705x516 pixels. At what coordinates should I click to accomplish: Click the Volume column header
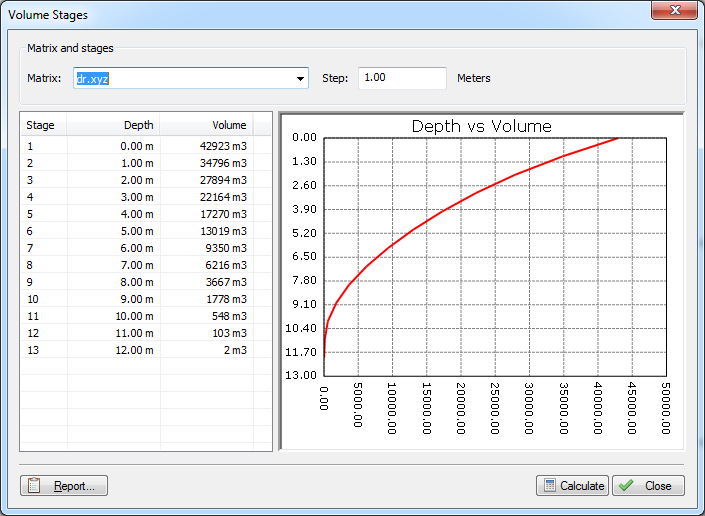pyautogui.click(x=229, y=125)
